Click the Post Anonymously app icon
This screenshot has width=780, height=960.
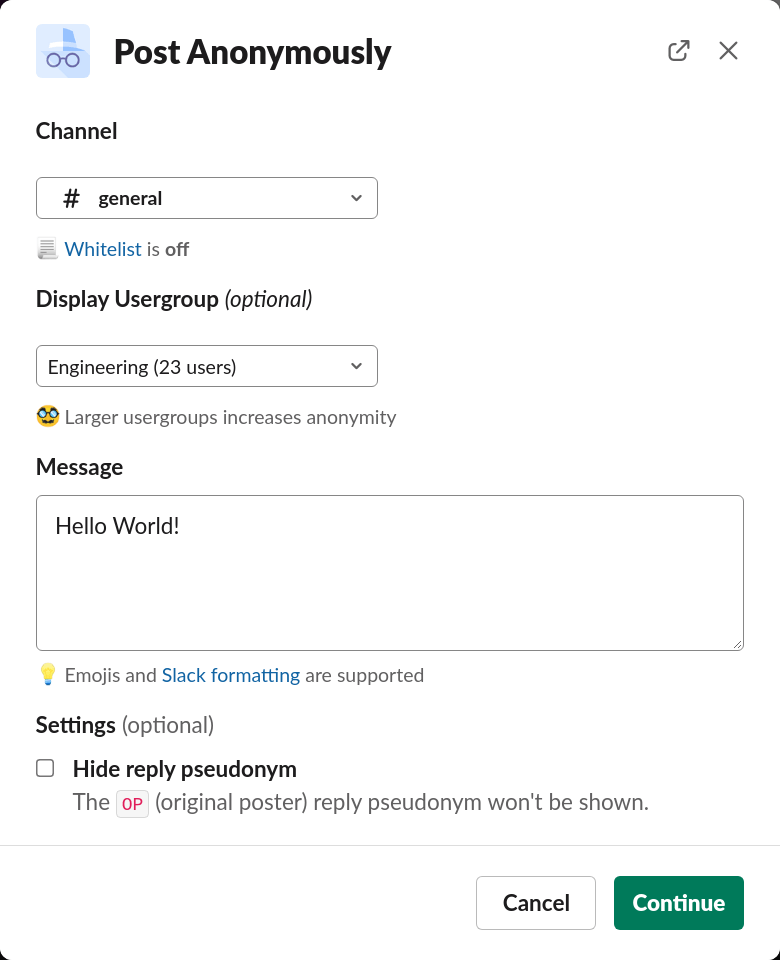[63, 51]
